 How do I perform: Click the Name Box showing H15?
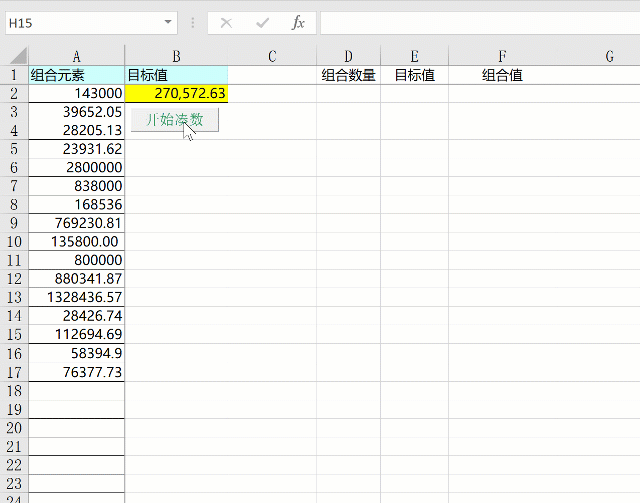click(91, 23)
